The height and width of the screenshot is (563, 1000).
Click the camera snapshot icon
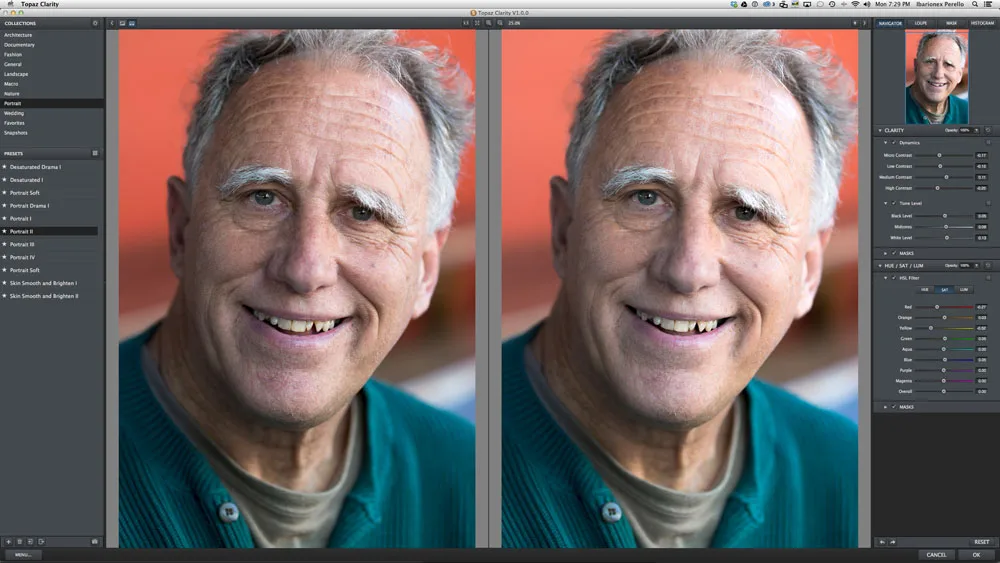95,541
